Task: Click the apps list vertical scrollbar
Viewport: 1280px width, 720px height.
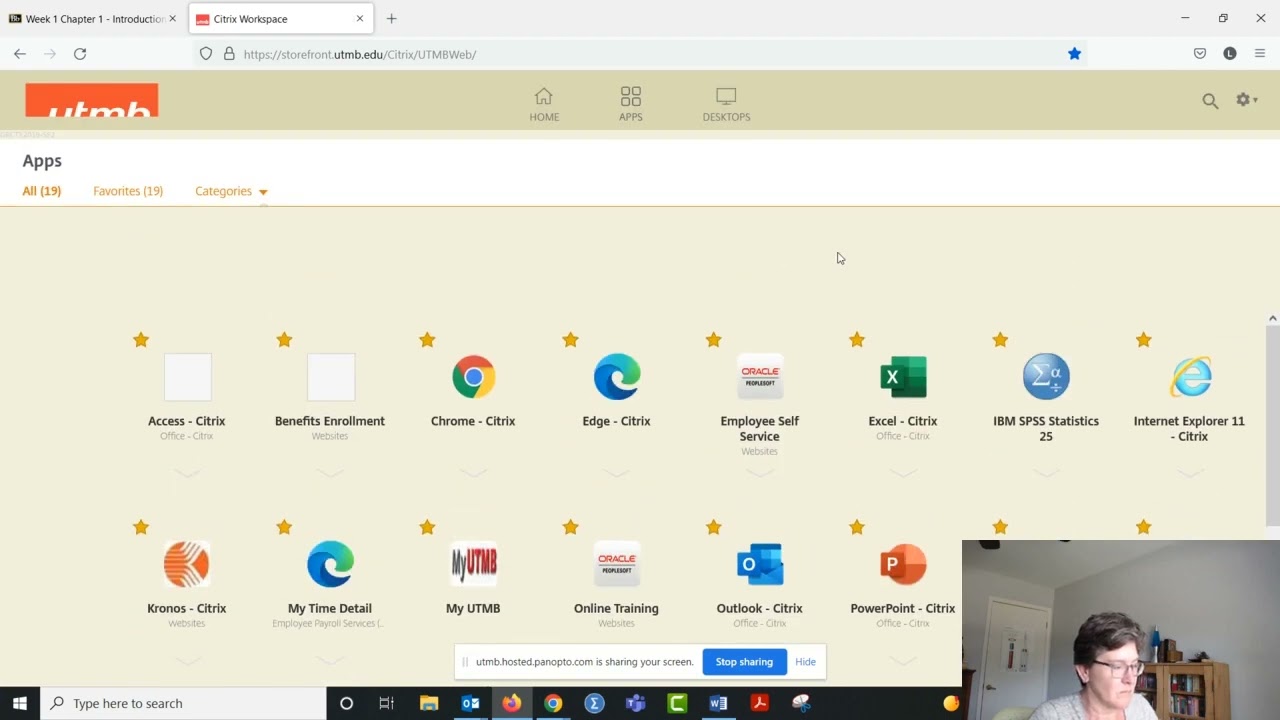Action: (1273, 425)
